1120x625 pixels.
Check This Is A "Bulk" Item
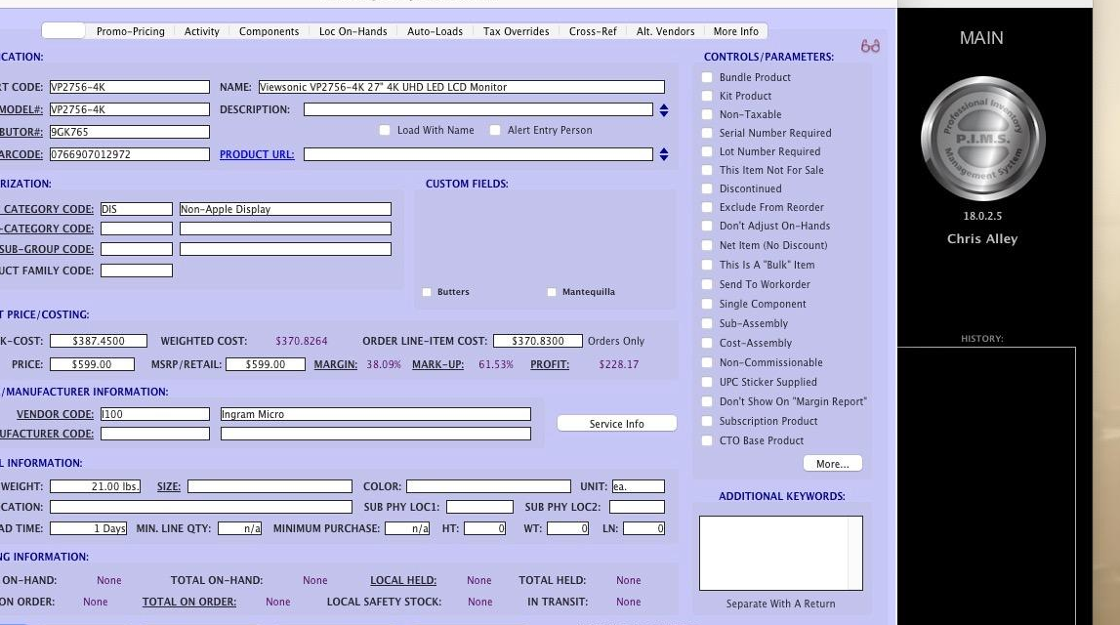click(707, 264)
